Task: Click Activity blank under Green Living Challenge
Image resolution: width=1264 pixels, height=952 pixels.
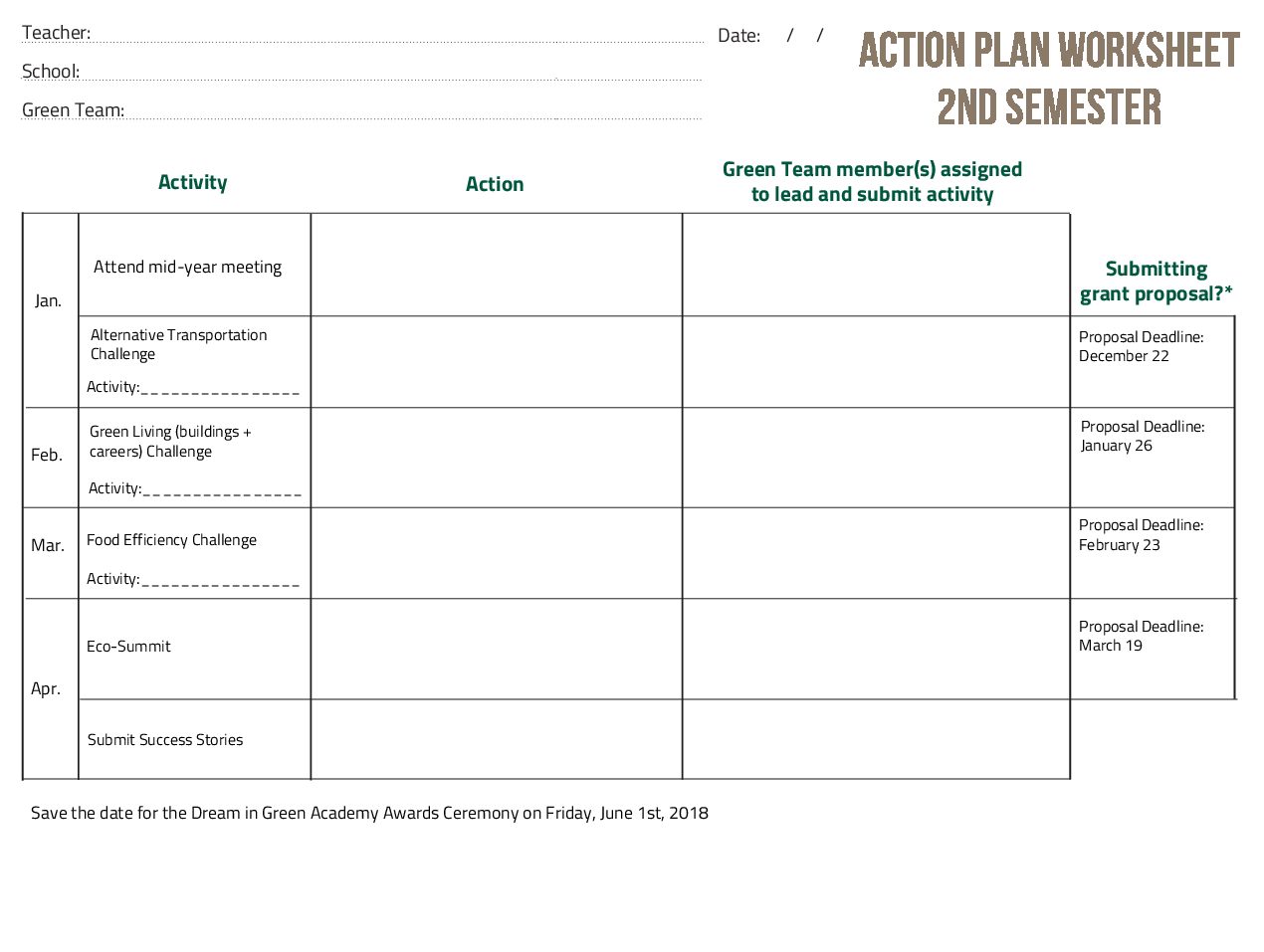Action: pos(222,489)
